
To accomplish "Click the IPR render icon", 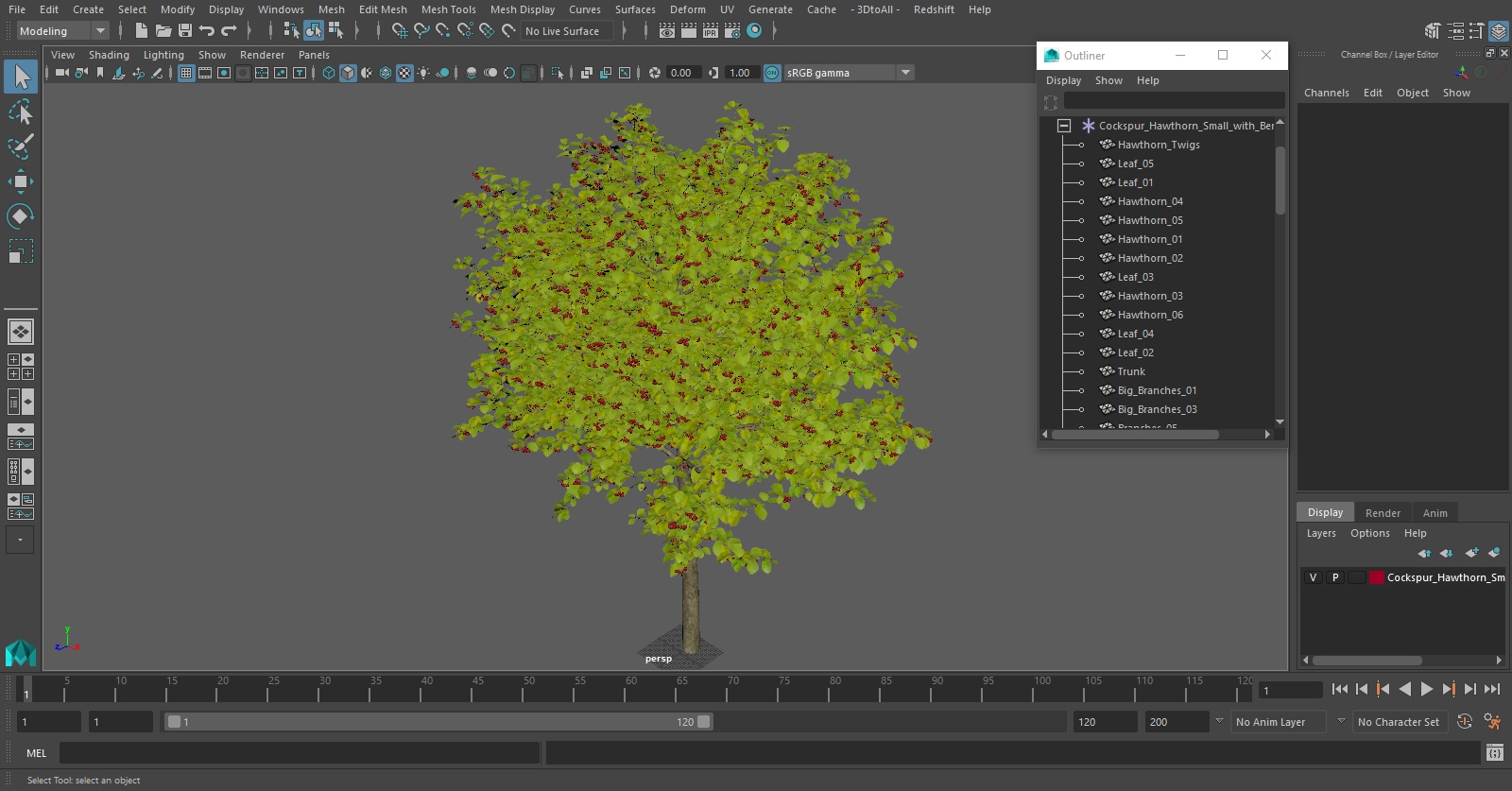I will point(711,31).
